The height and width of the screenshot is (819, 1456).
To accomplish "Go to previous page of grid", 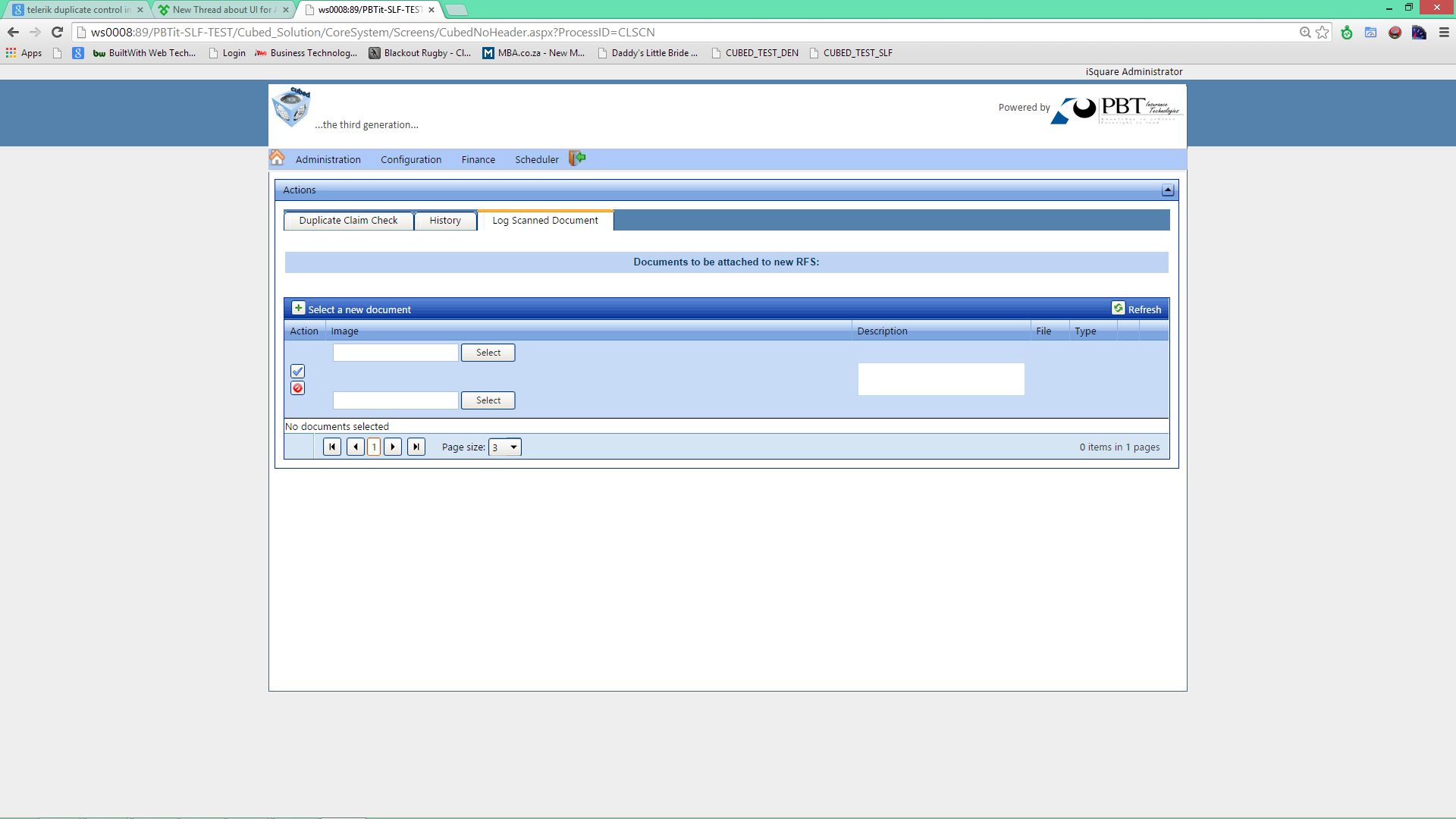I will click(x=355, y=447).
